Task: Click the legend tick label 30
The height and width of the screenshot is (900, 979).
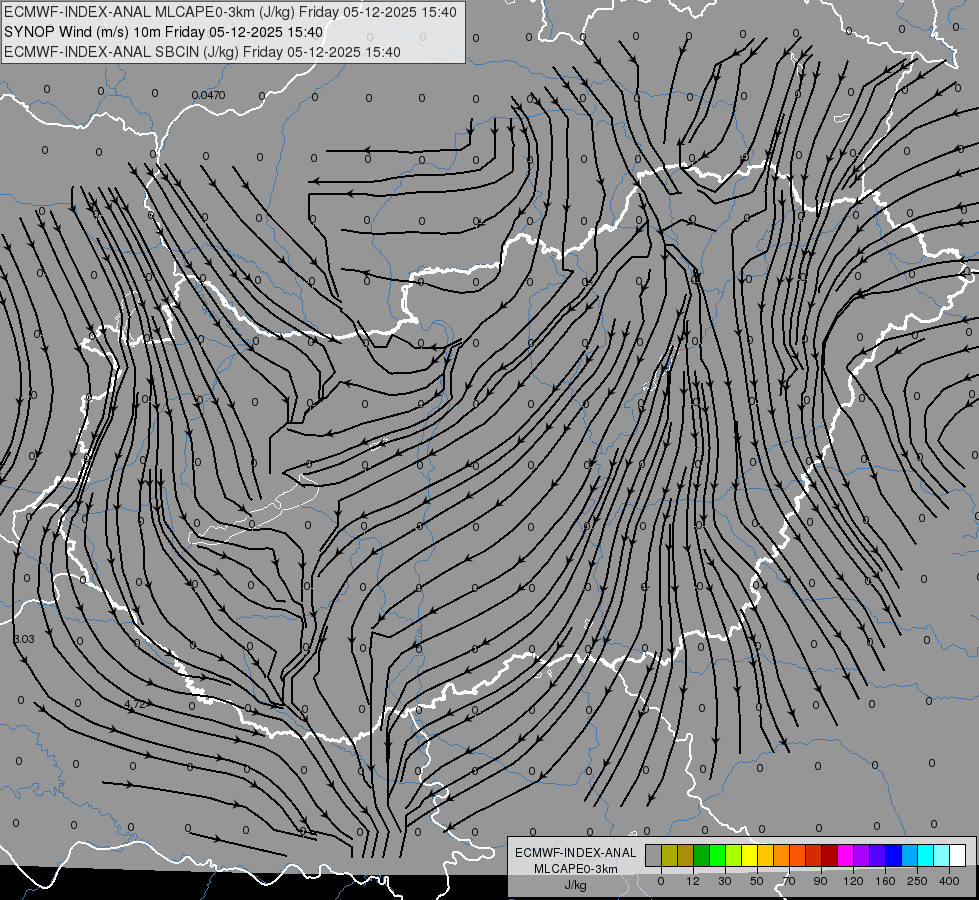Action: tap(725, 881)
